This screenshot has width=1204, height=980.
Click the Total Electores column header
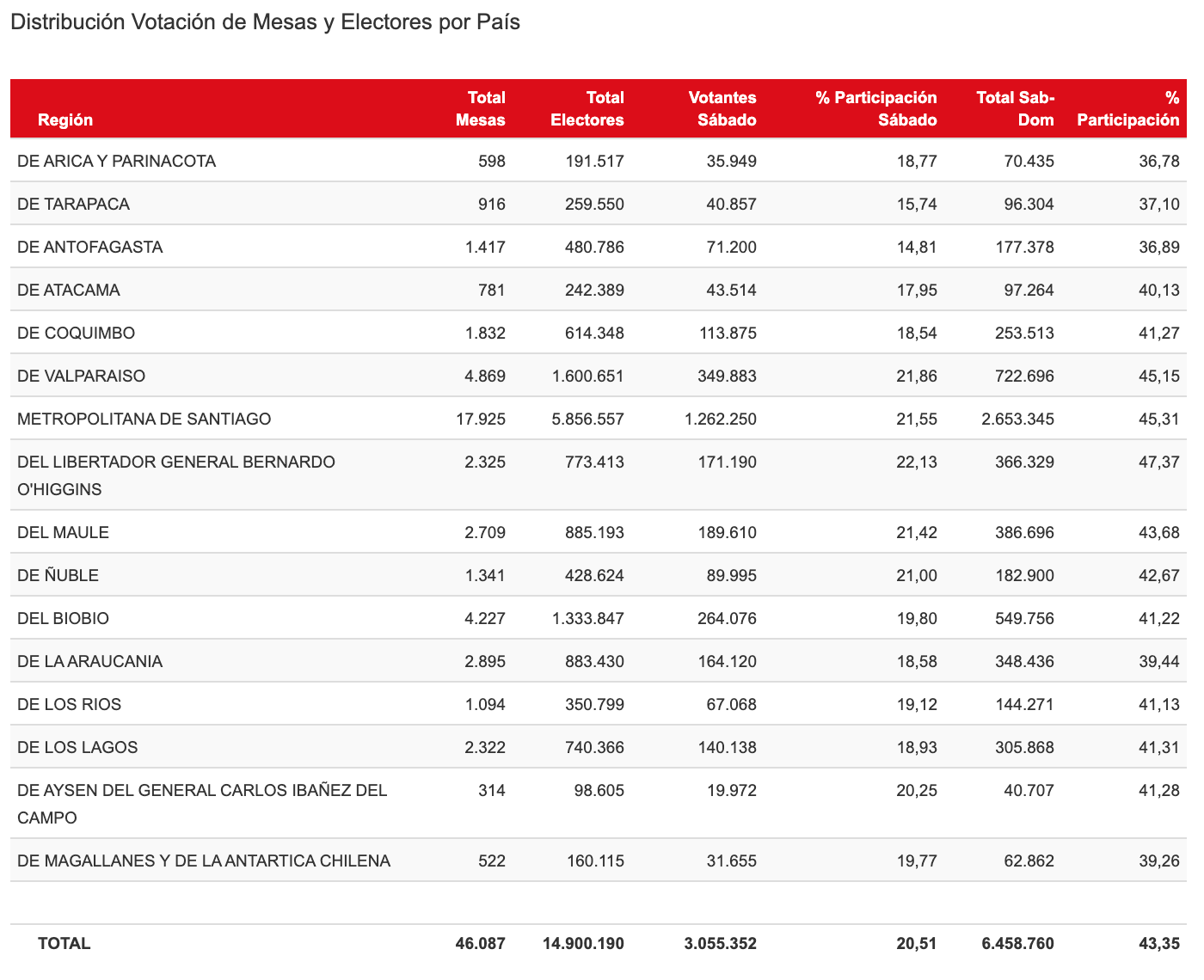pyautogui.click(x=587, y=108)
